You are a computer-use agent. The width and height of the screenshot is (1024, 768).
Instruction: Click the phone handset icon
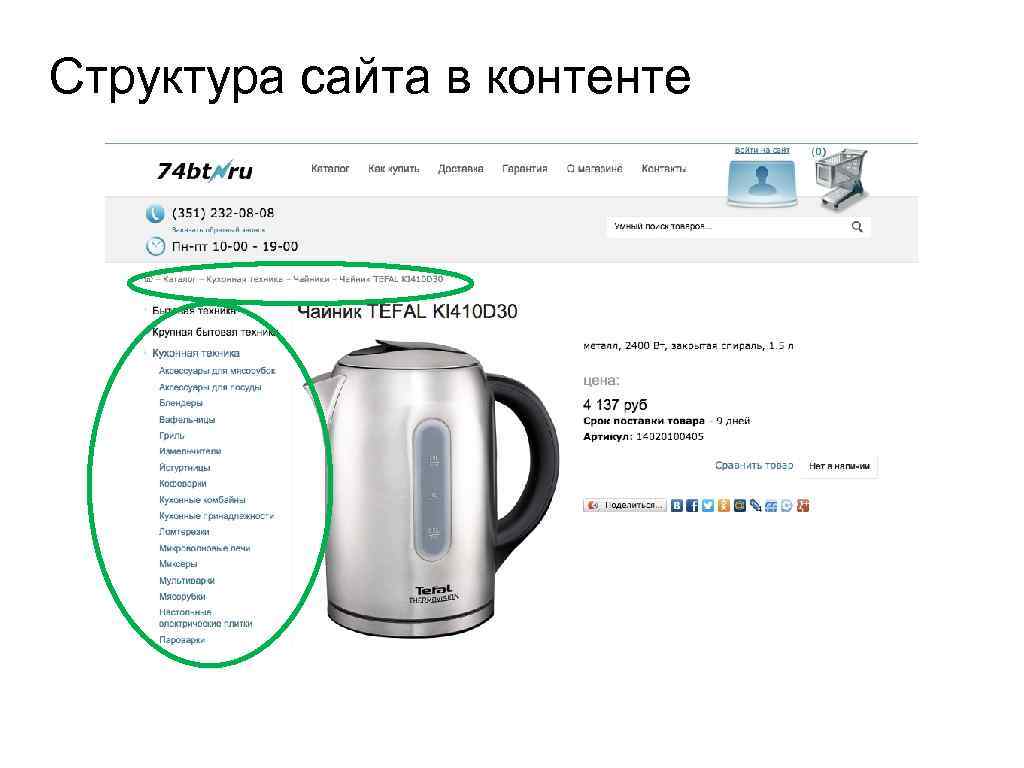(155, 214)
